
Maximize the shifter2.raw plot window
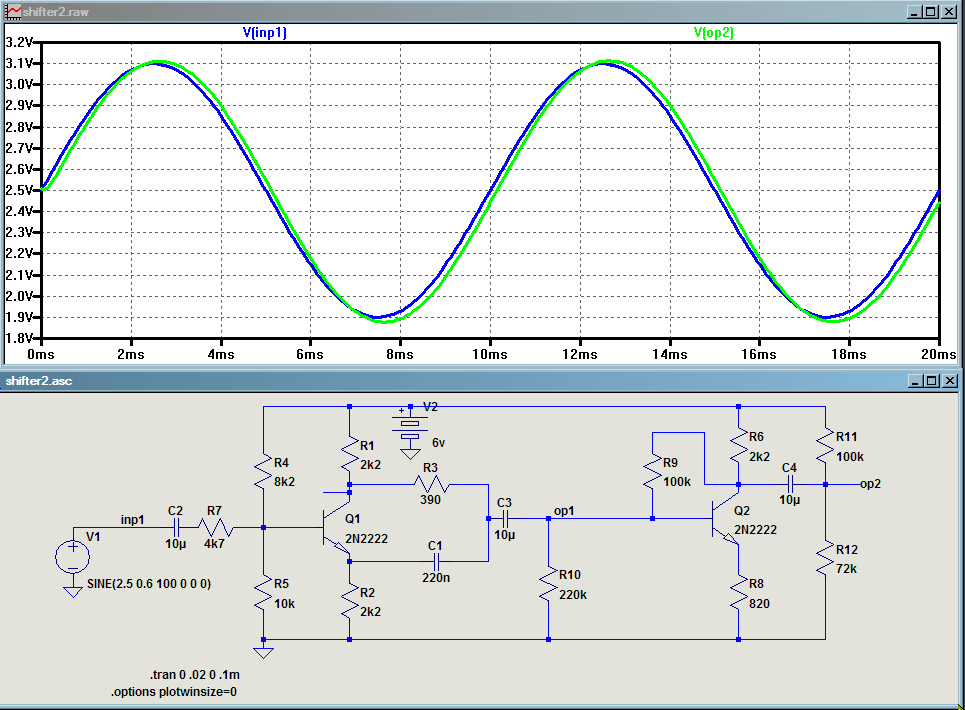pyautogui.click(x=932, y=12)
